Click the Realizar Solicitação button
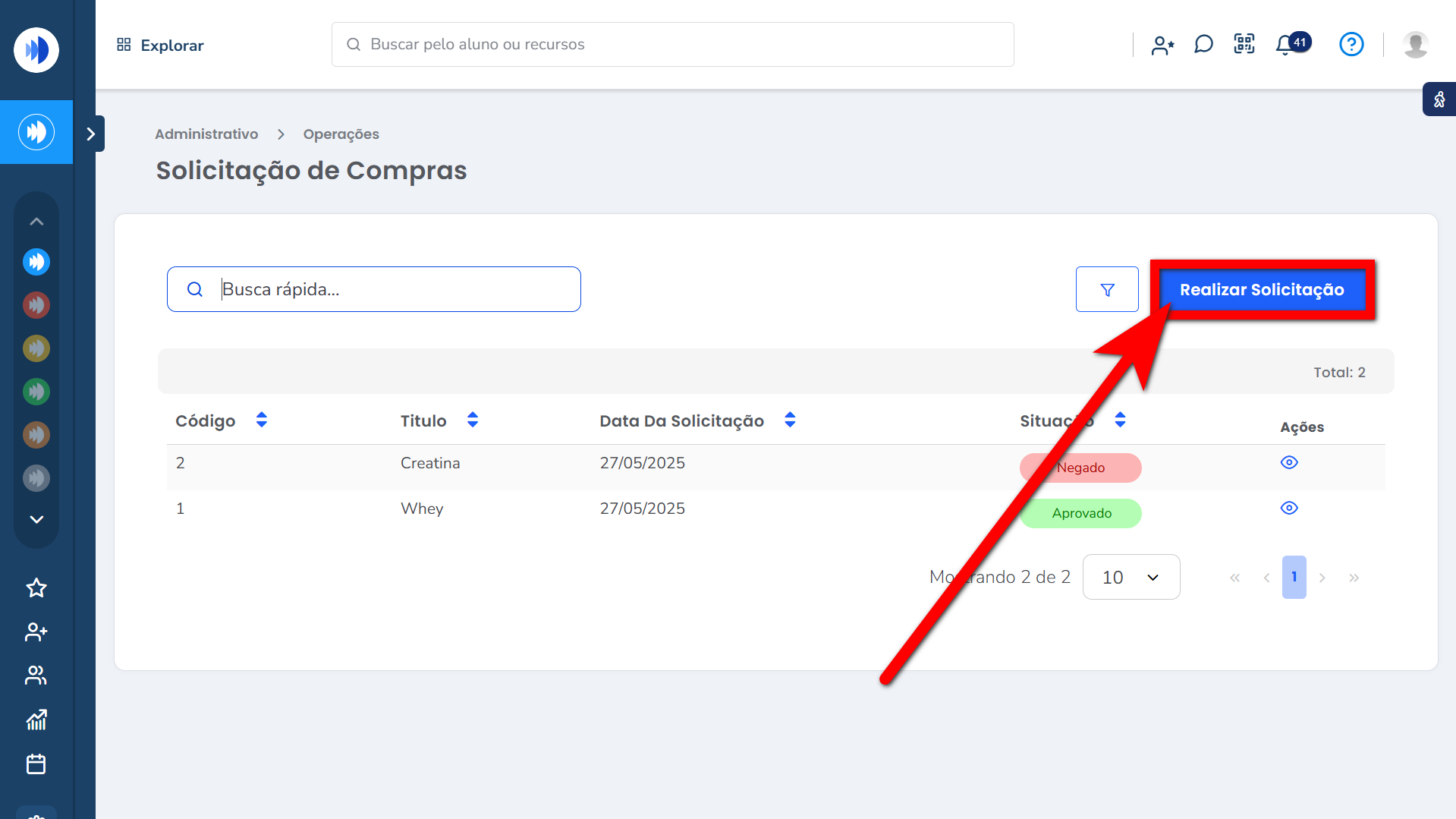Viewport: 1456px width, 819px height. coord(1262,289)
